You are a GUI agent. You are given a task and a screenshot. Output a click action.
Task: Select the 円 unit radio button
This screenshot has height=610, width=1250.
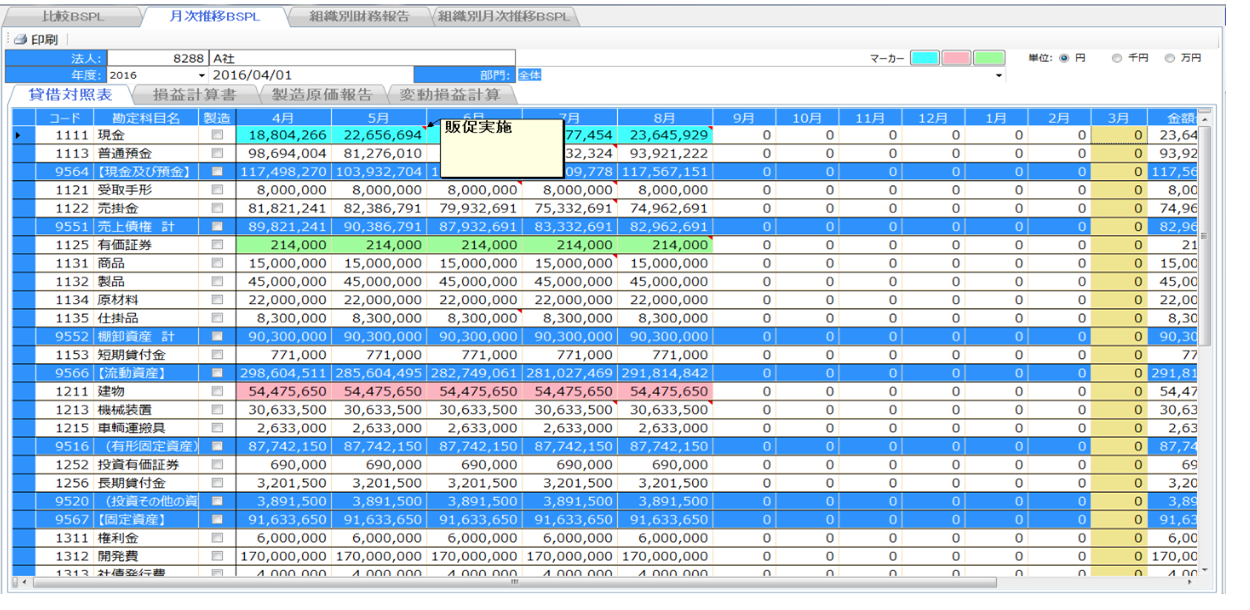[x=1064, y=59]
